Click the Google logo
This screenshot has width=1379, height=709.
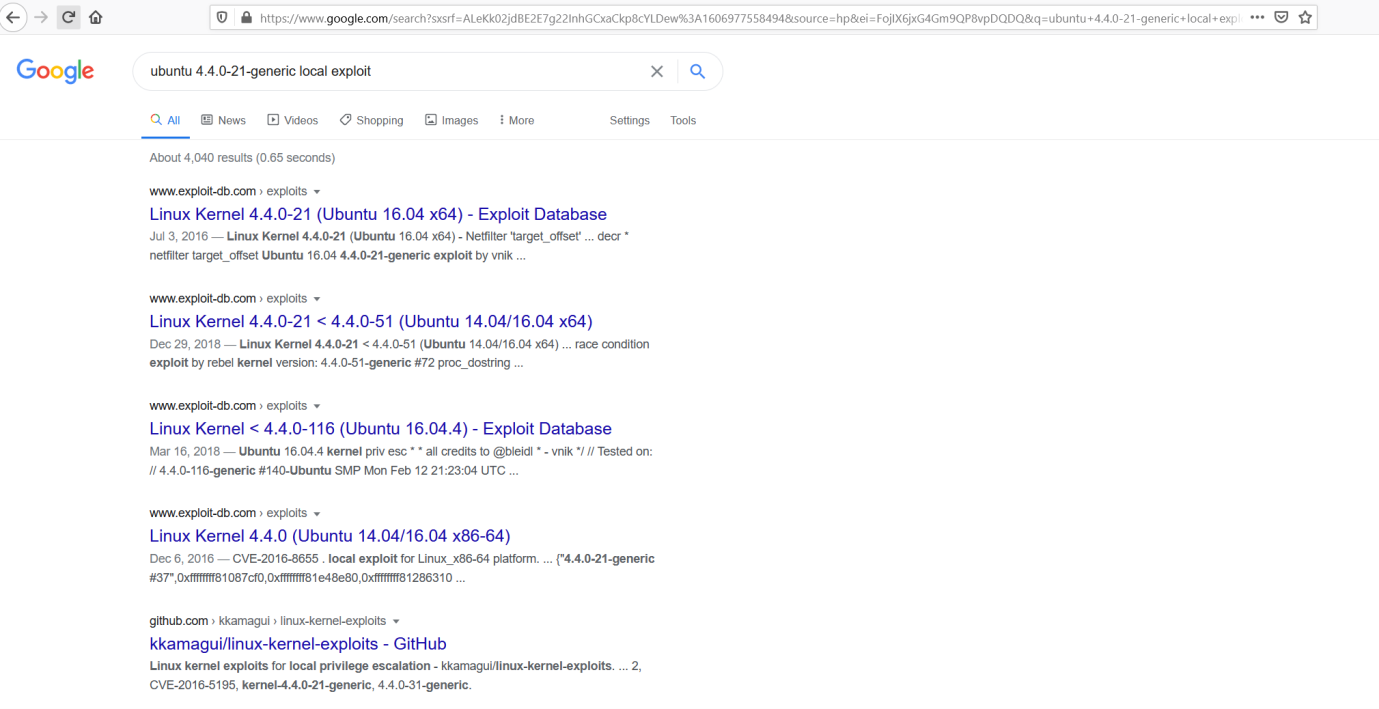click(x=55, y=71)
